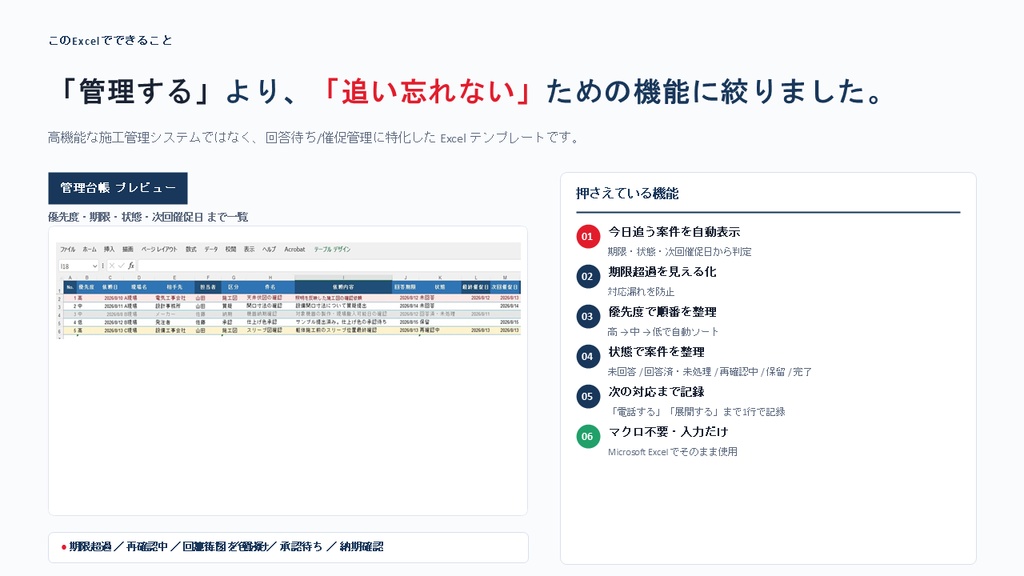Click into the Excel formula bar field
Image resolution: width=1024 pixels, height=576 pixels.
point(329,266)
